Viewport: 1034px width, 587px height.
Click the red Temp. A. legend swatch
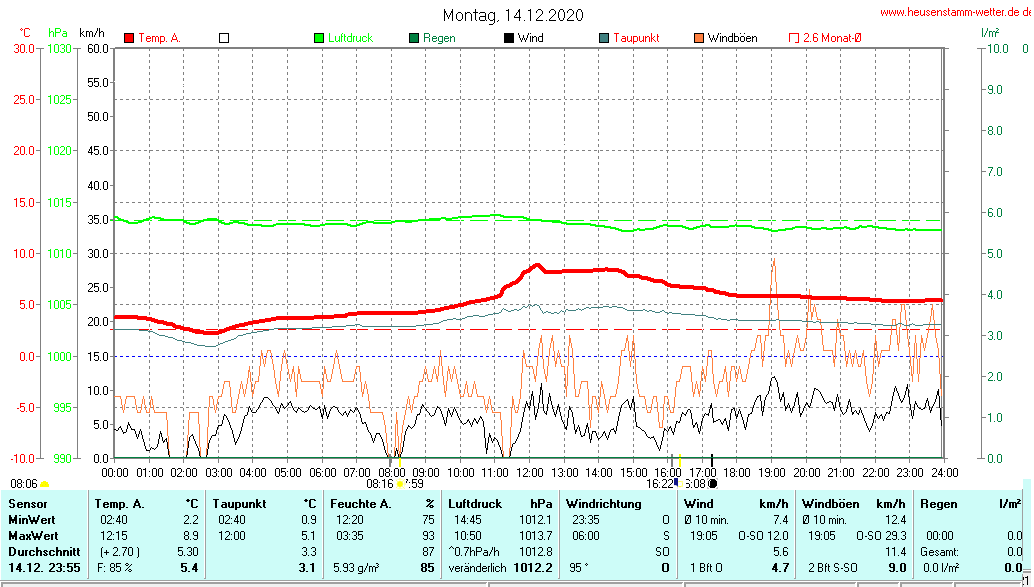click(x=129, y=38)
